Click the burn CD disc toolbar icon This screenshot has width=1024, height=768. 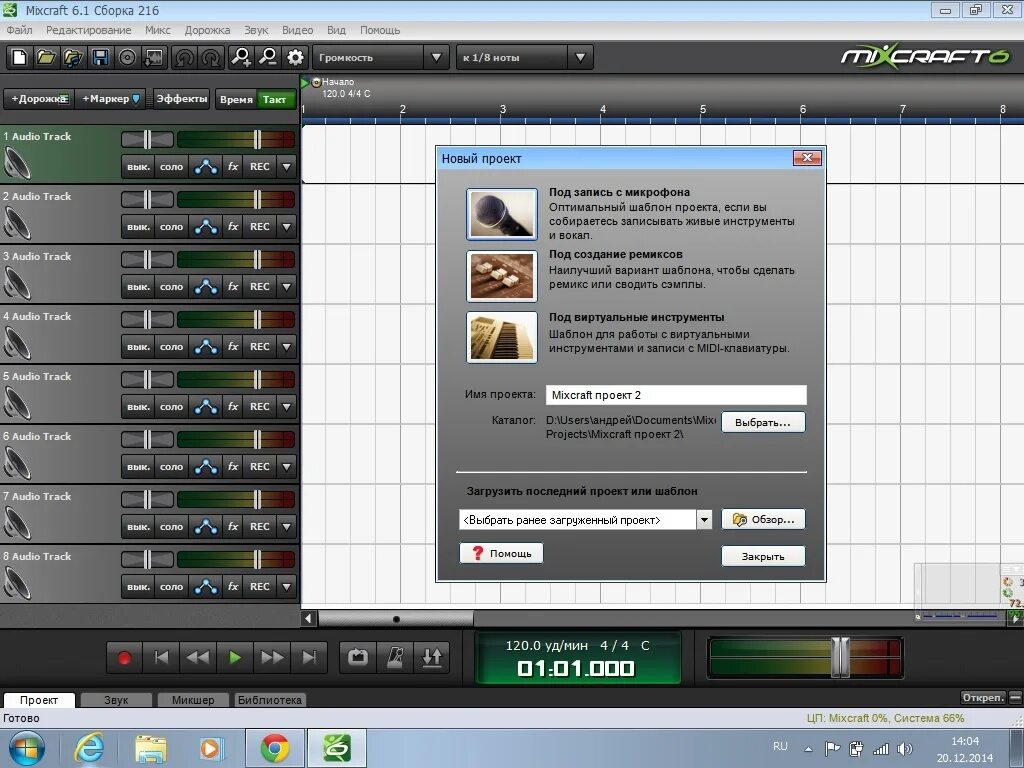click(127, 57)
